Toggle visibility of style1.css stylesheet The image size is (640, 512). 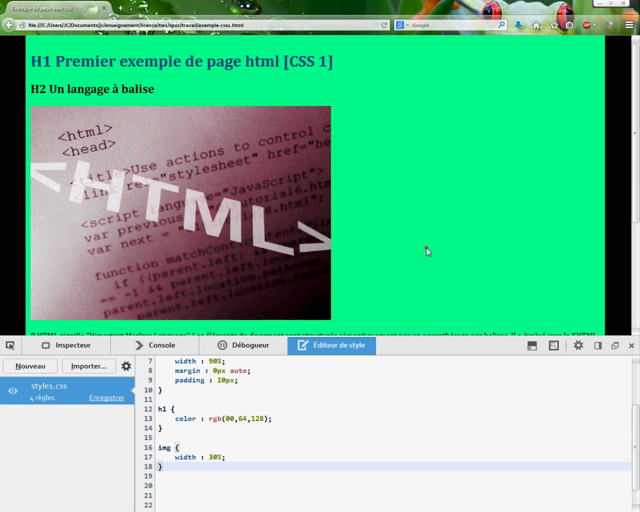[x=13, y=391]
